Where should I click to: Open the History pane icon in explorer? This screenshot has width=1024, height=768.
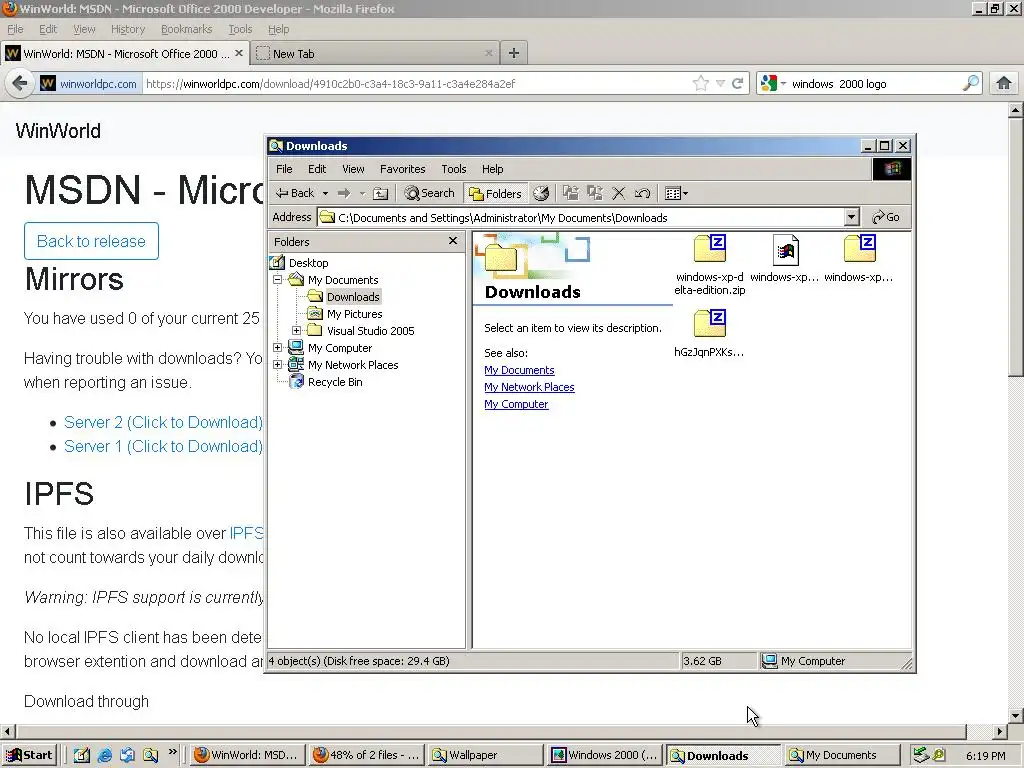coord(541,193)
